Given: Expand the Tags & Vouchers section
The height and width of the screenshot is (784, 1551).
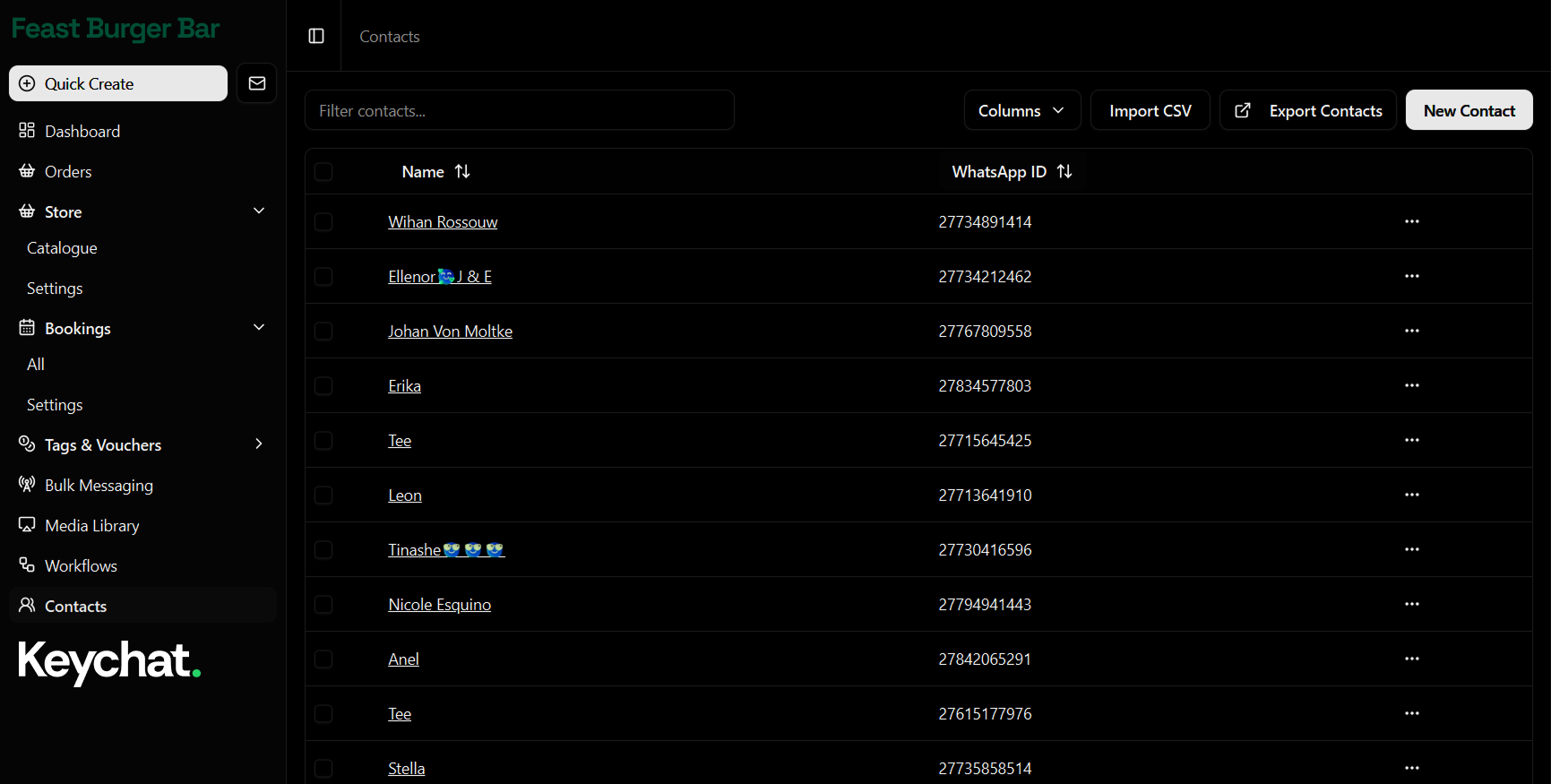Looking at the screenshot, I should tap(259, 444).
